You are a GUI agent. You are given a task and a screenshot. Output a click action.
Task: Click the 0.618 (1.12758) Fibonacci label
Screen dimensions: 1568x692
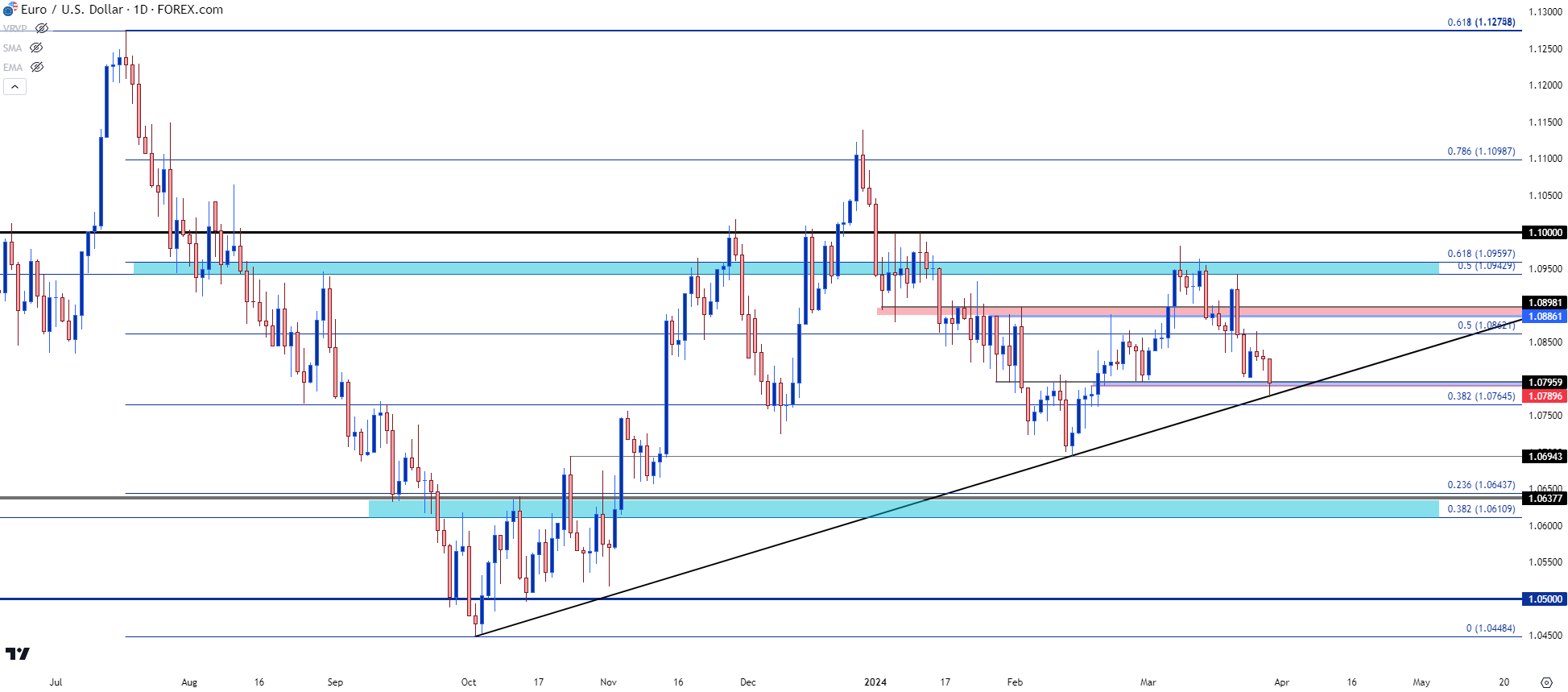(1481, 23)
